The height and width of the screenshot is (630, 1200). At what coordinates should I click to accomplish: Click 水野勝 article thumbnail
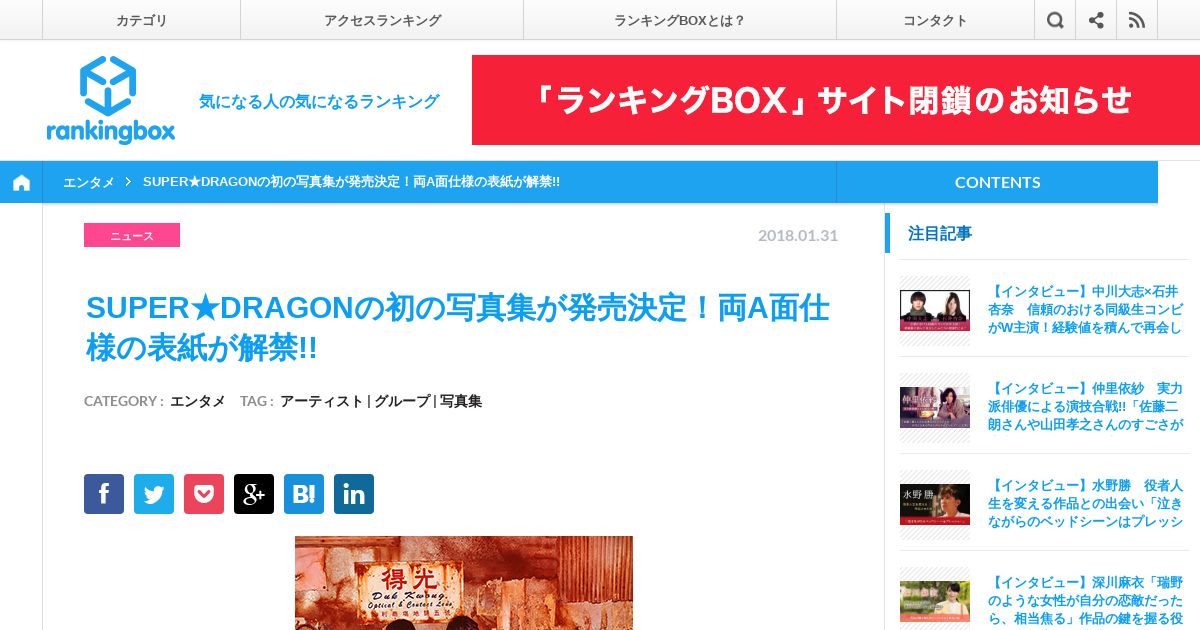(x=935, y=504)
